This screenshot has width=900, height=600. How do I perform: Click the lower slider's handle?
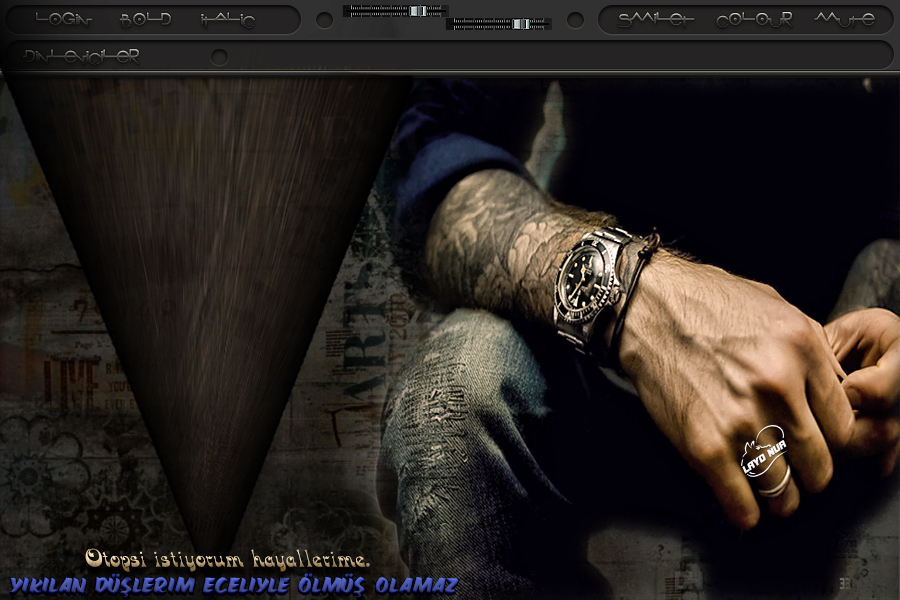click(x=521, y=24)
